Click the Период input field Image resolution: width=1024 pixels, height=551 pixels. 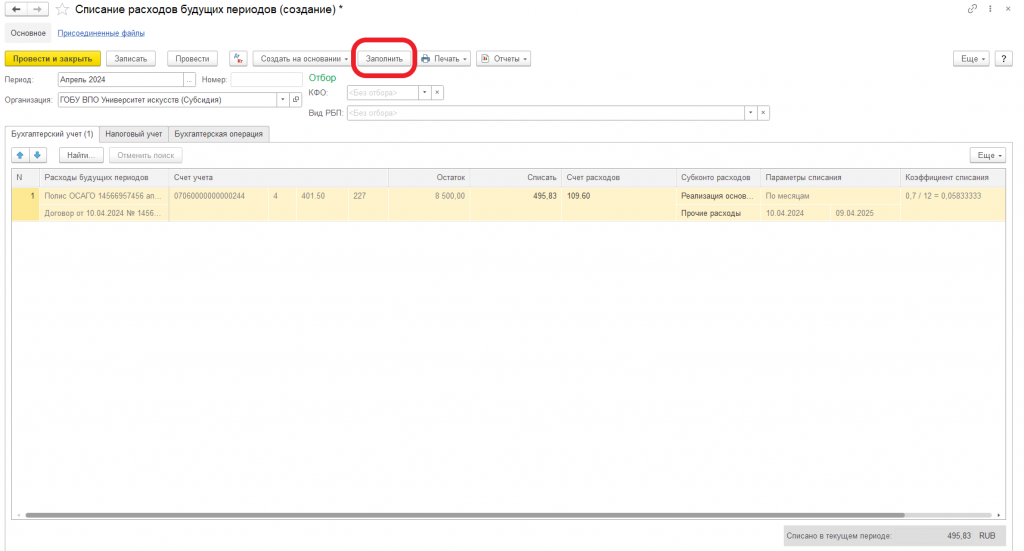coord(121,80)
